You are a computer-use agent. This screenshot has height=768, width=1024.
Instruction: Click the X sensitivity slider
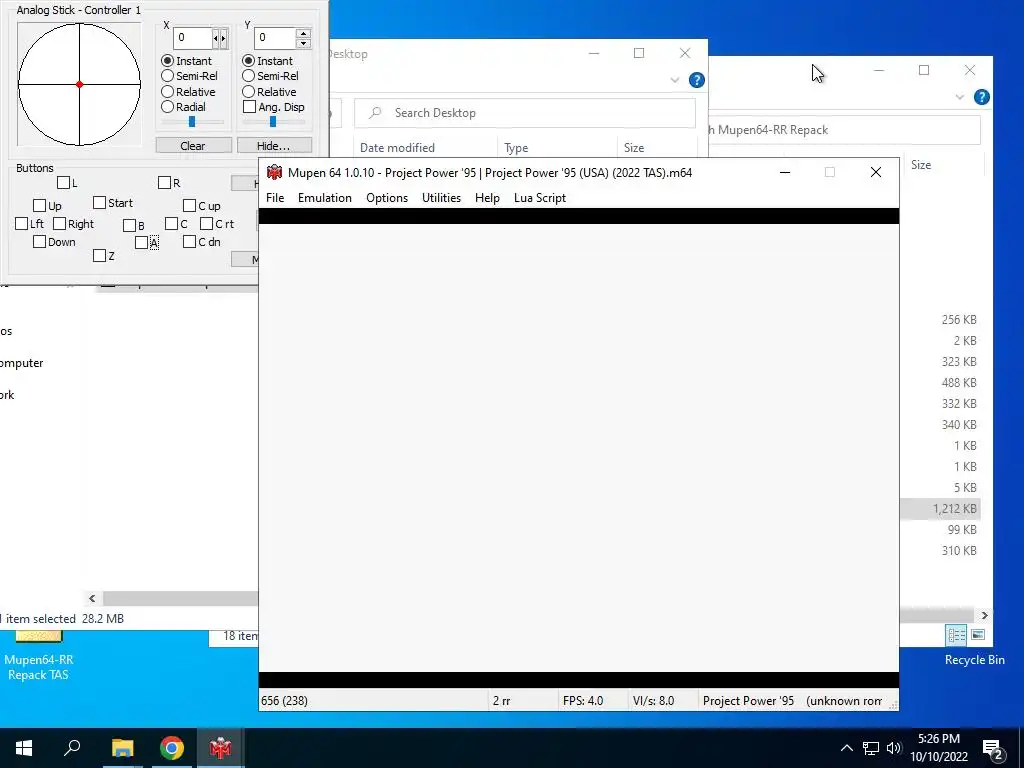pos(192,121)
